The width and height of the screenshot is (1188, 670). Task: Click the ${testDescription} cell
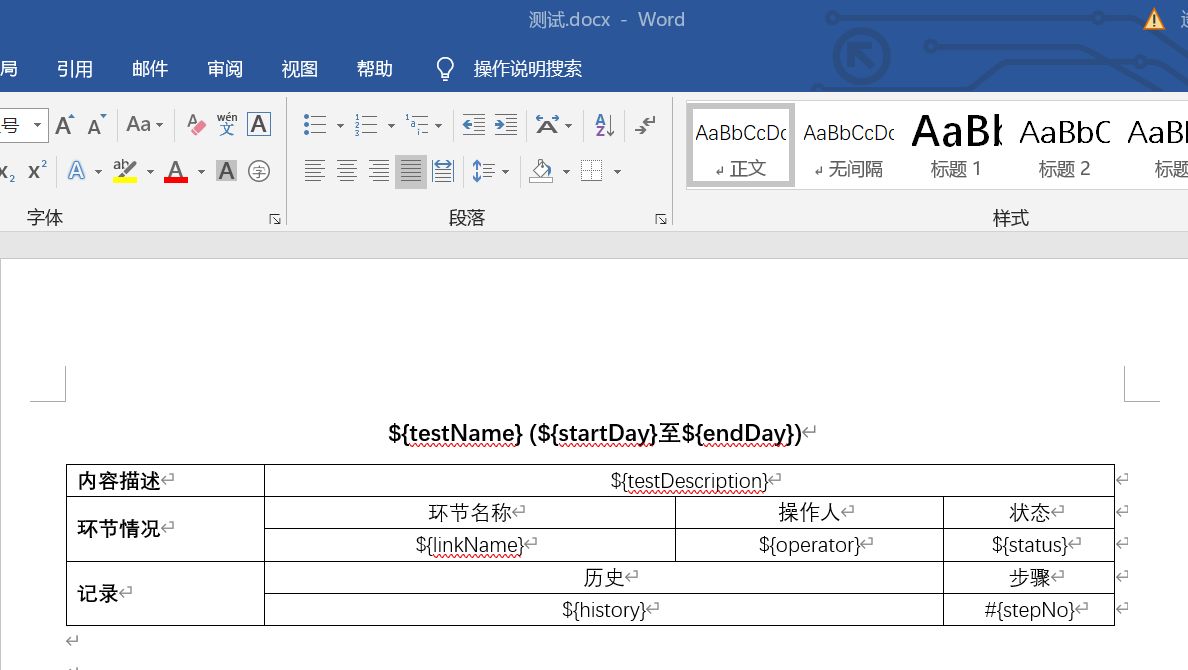pos(689,481)
